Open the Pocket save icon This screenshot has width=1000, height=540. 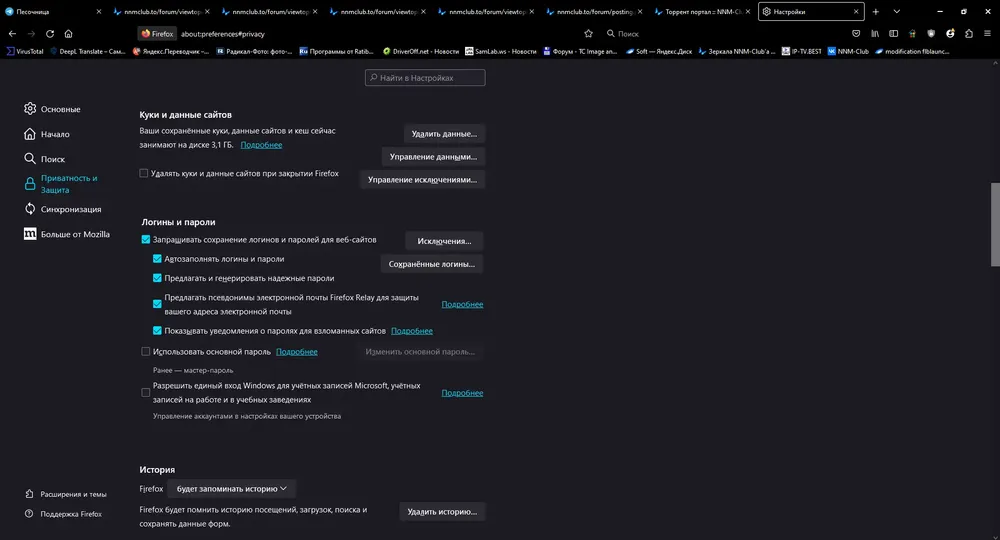856,34
